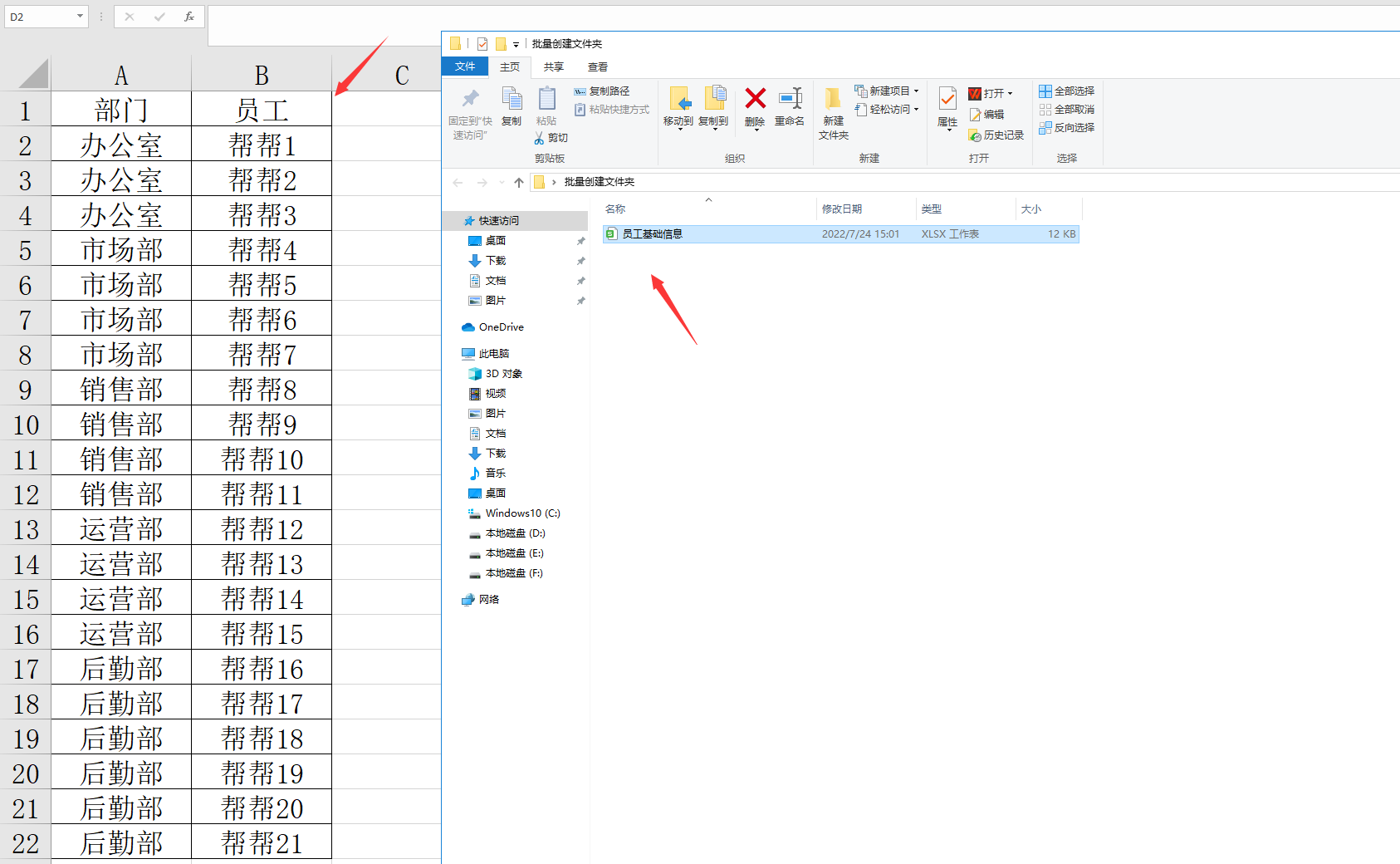Navigate up one folder with up arrow
Screen dimensions: 1400x864
tap(519, 182)
